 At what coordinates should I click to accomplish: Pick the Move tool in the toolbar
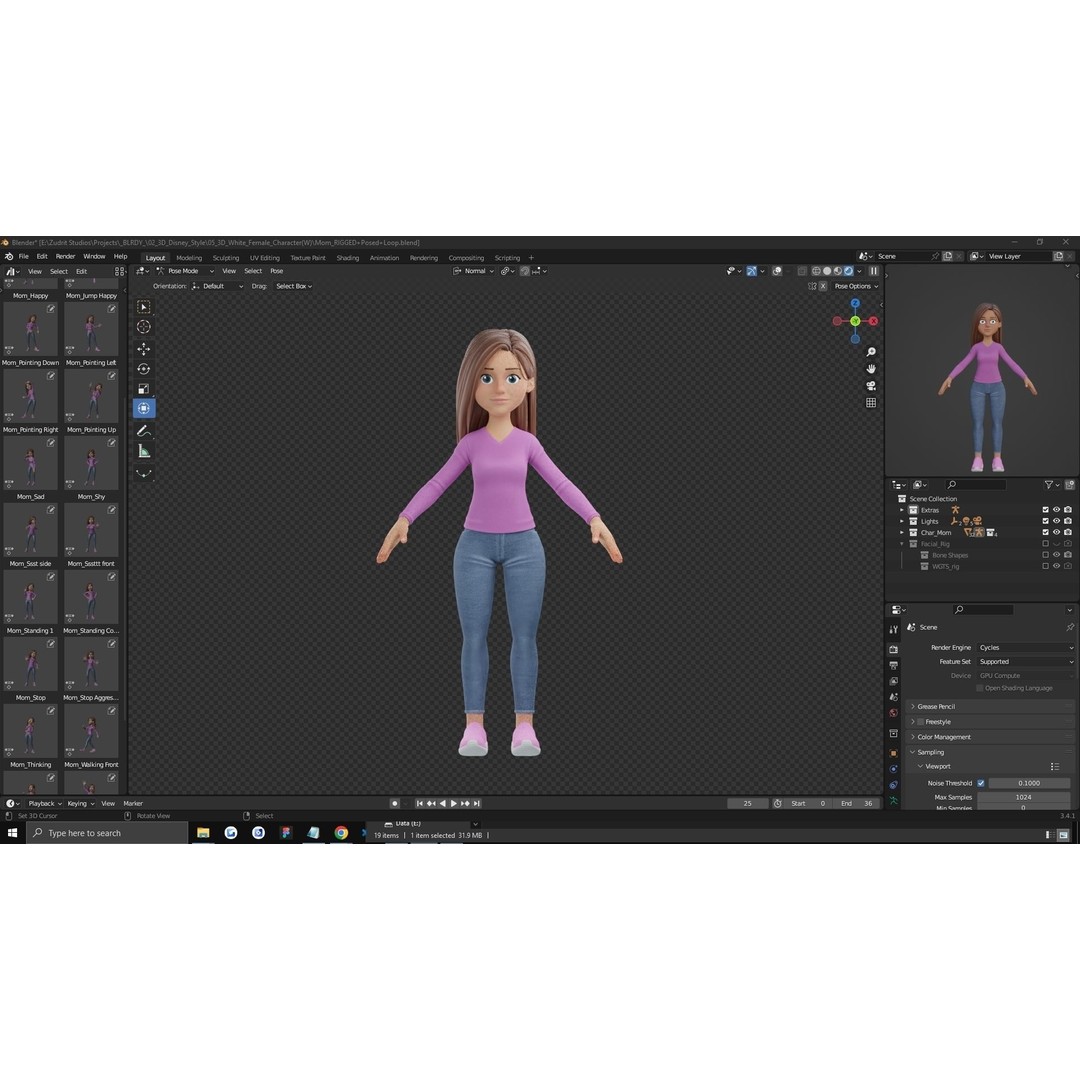coord(143,349)
